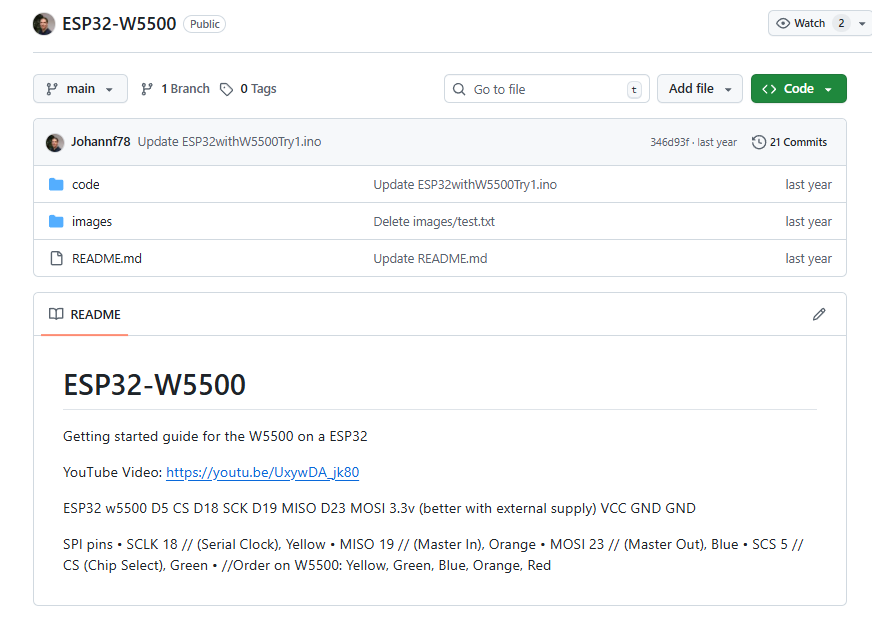Open the green Code dropdown button
Image resolution: width=872 pixels, height=628 pixels.
point(798,89)
